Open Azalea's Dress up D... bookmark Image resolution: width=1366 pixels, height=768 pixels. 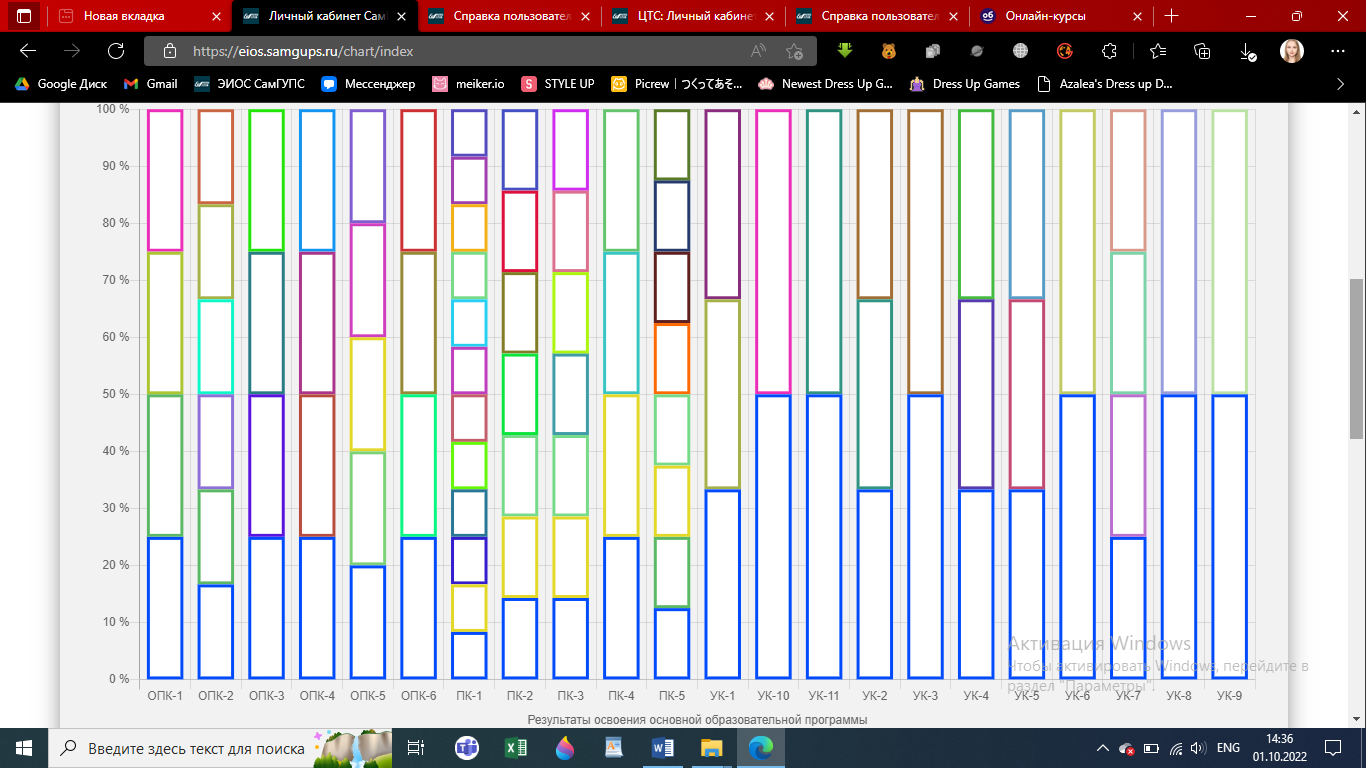[1105, 84]
